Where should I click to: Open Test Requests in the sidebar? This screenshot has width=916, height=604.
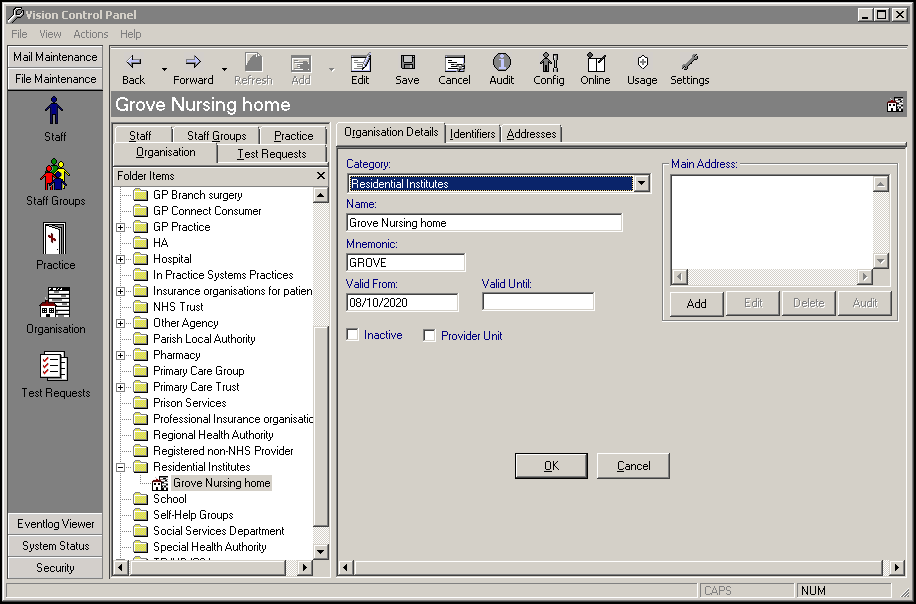click(x=55, y=374)
